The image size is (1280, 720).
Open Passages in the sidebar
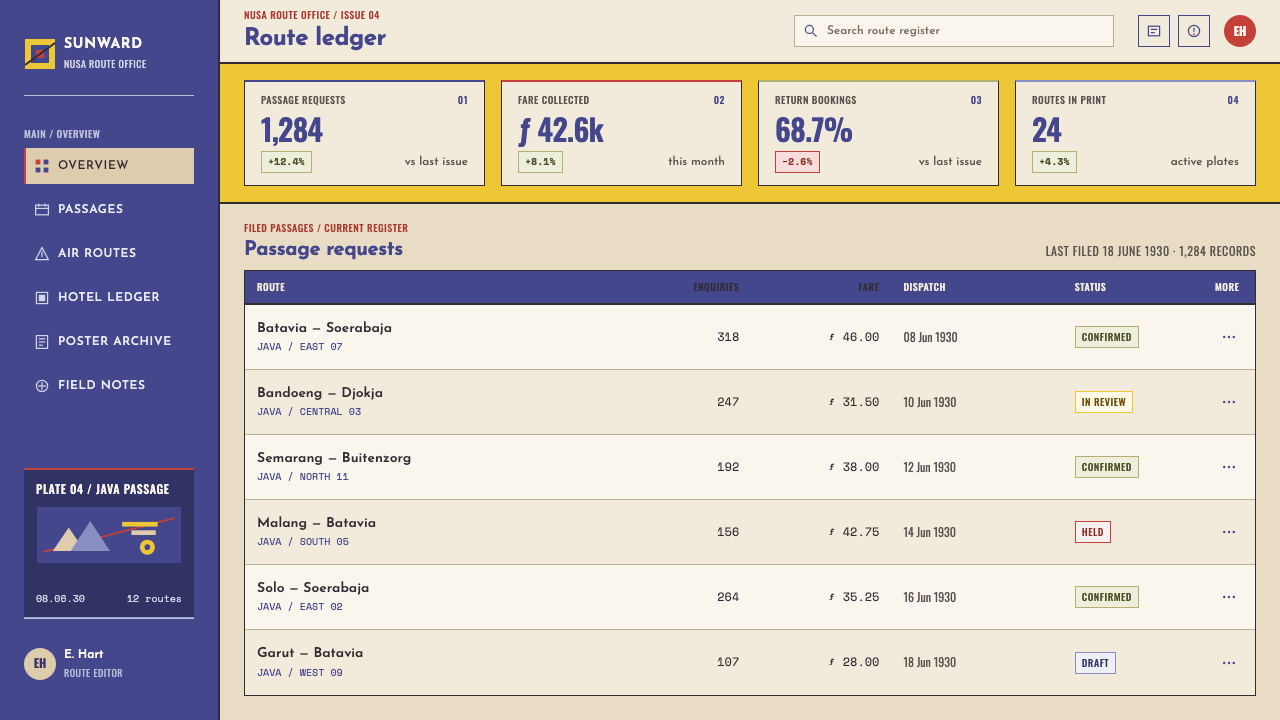(x=109, y=210)
